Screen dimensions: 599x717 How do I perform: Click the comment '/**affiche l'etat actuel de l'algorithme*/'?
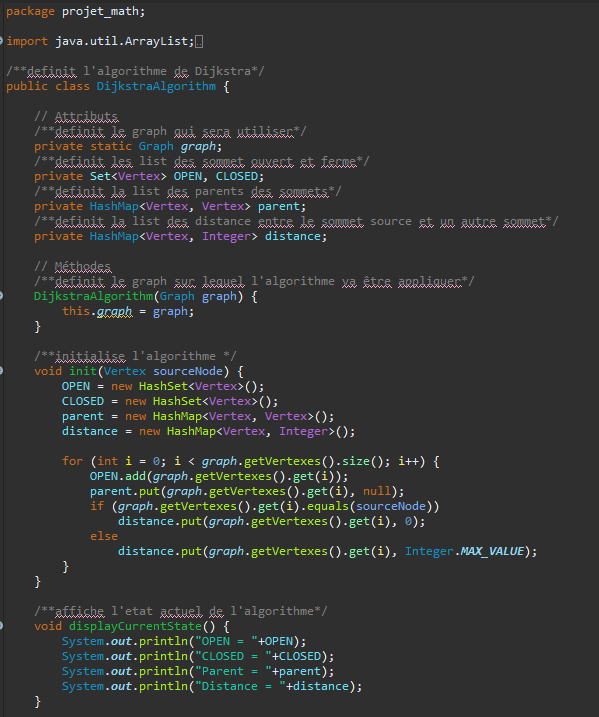(181, 611)
